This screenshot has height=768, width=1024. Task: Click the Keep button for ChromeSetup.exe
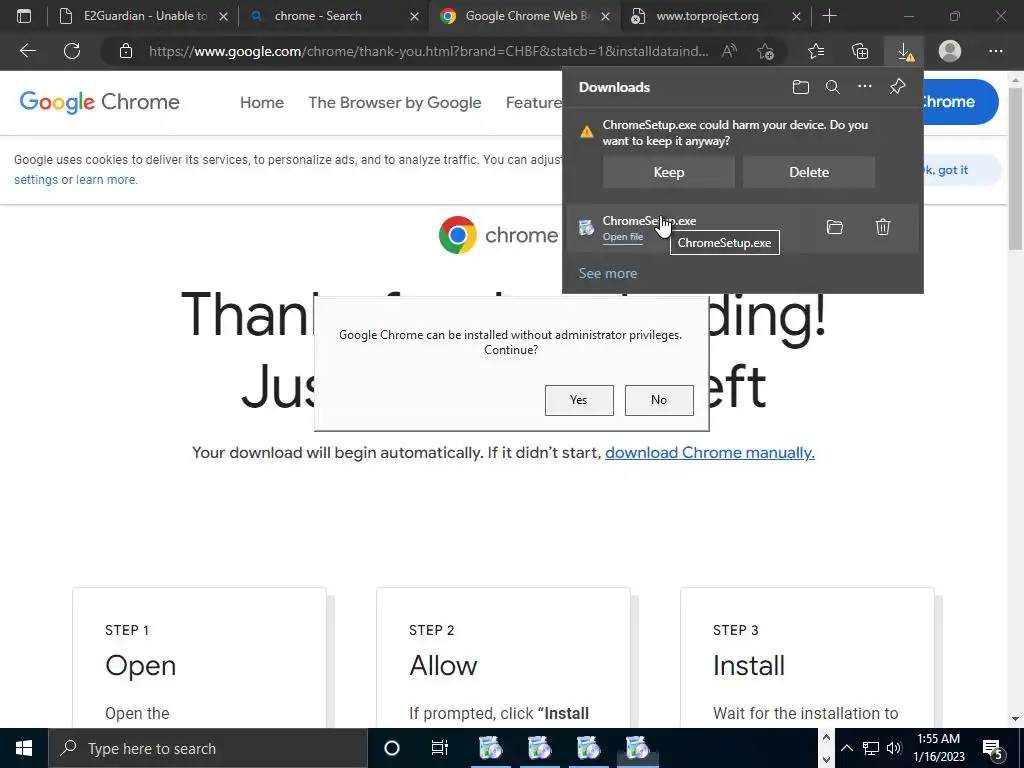point(669,172)
